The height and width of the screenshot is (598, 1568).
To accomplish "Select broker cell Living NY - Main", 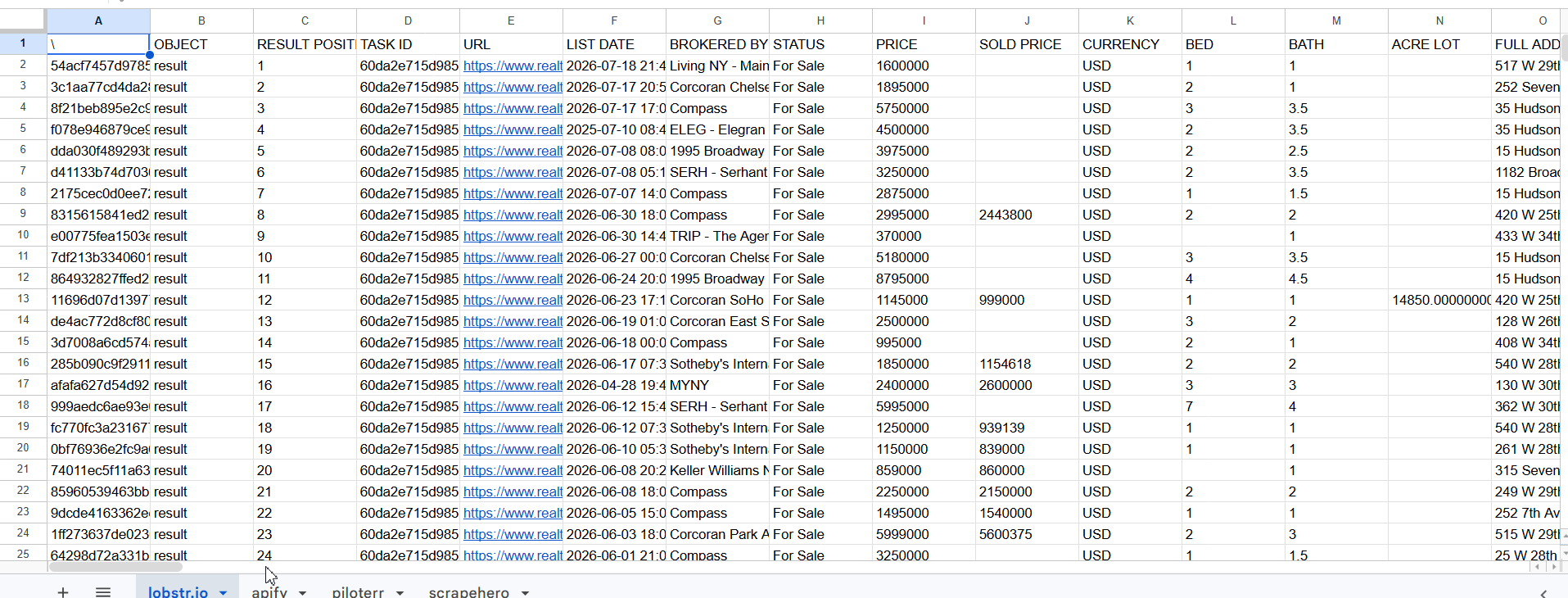I will [x=717, y=66].
